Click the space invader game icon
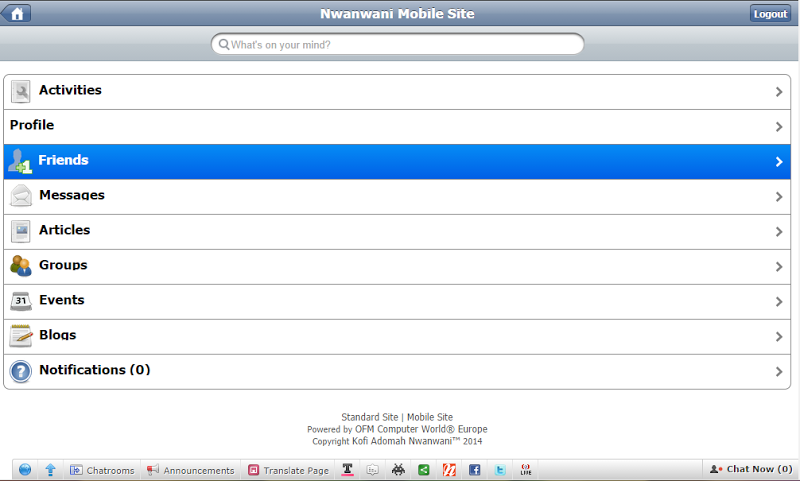 tap(398, 470)
